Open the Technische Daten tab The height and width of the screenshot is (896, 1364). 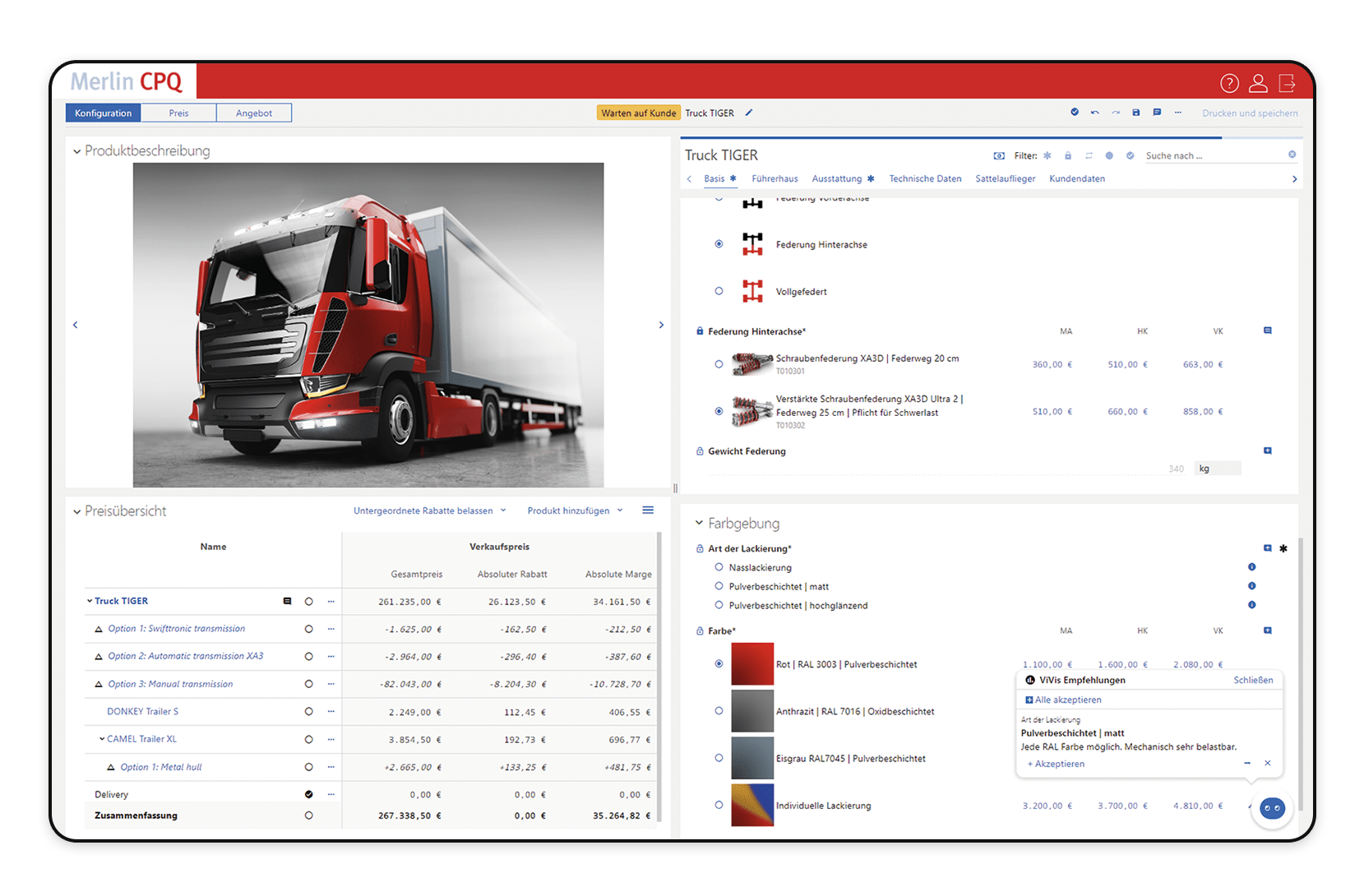[925, 178]
